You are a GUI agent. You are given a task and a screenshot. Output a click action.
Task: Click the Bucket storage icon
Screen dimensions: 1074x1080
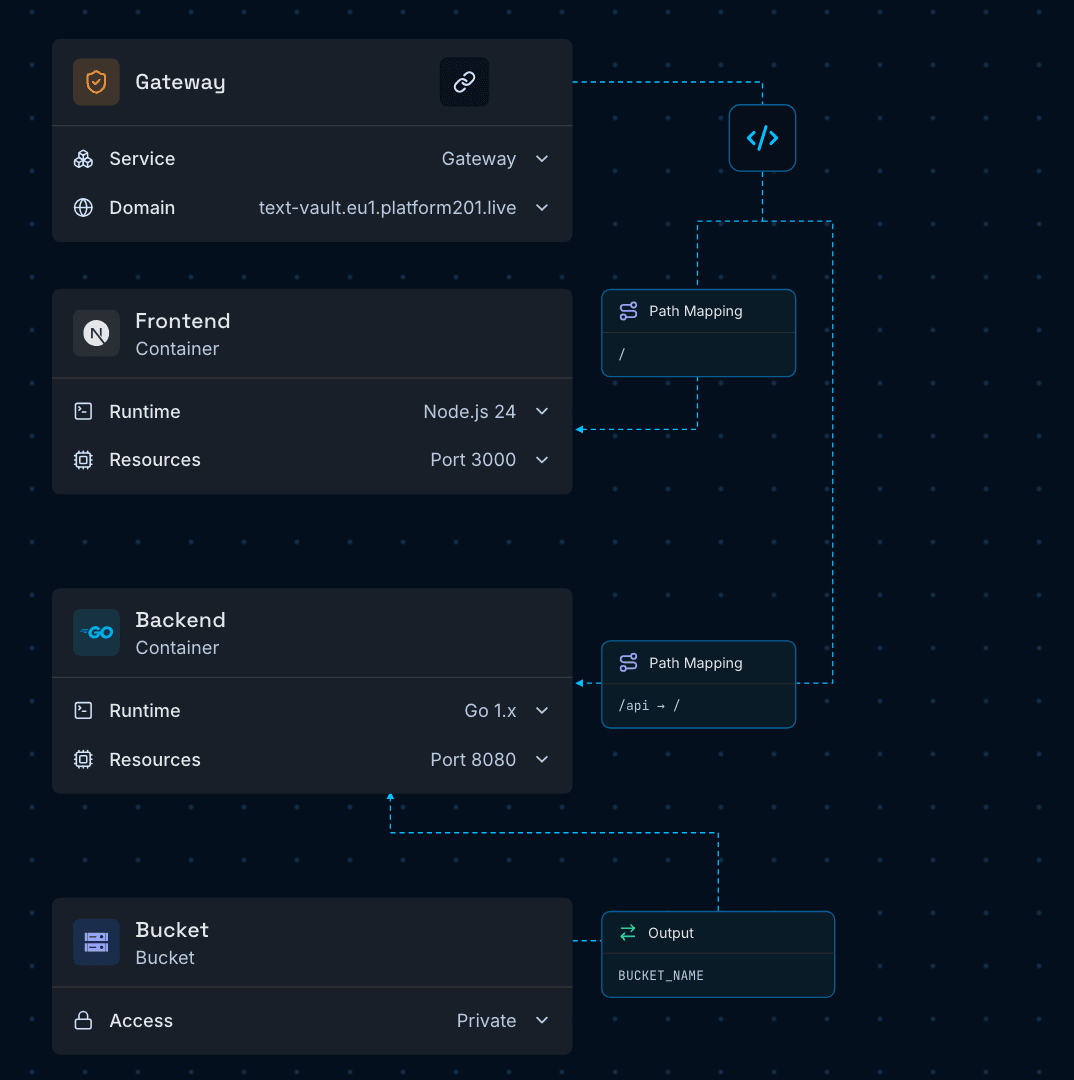point(96,942)
